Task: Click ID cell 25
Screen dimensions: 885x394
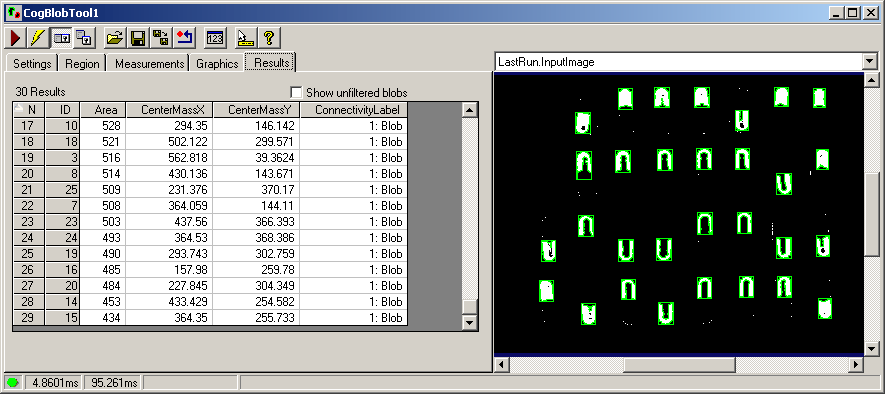Action: 62,190
